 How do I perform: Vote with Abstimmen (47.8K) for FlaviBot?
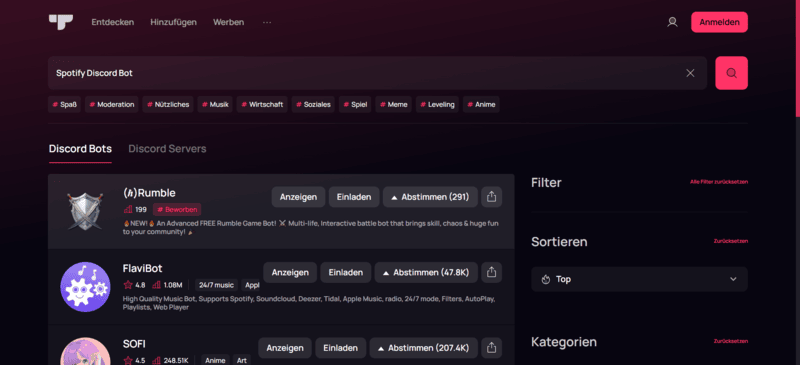click(x=426, y=273)
